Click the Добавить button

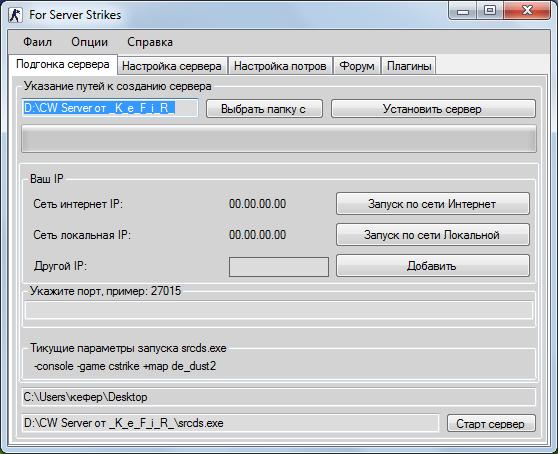[433, 265]
